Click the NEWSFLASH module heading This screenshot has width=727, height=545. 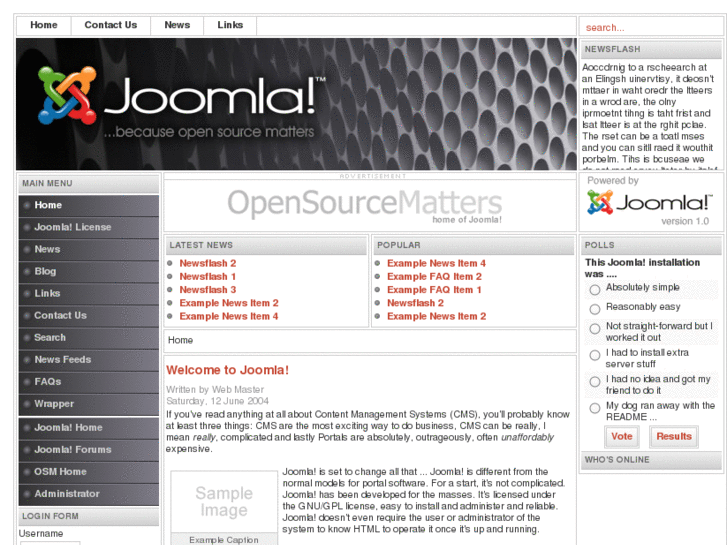[651, 50]
